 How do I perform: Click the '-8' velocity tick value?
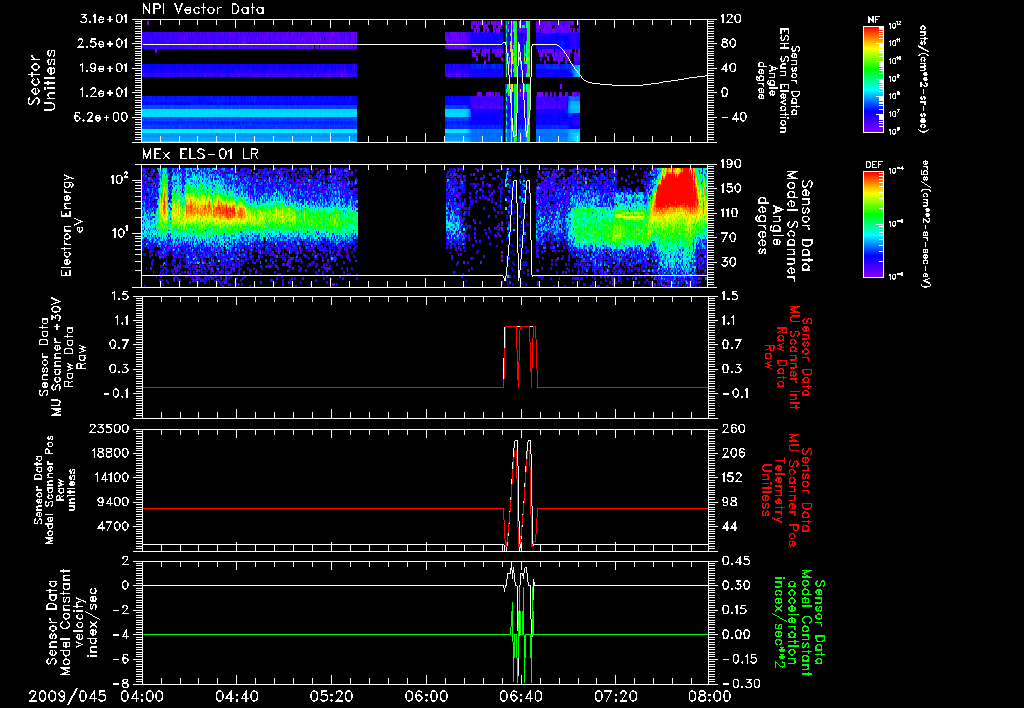[121, 684]
